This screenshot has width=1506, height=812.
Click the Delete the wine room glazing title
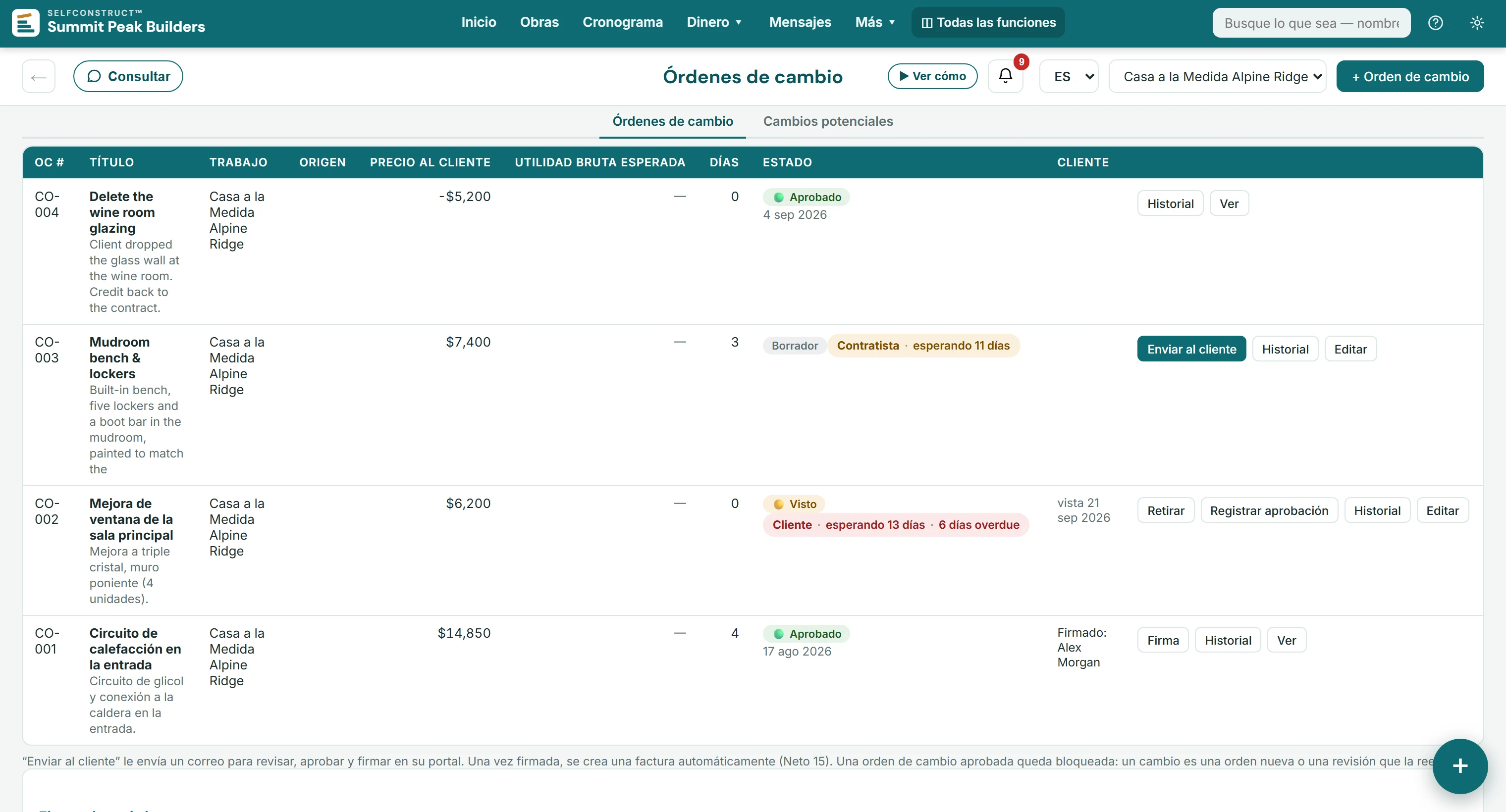[122, 212]
